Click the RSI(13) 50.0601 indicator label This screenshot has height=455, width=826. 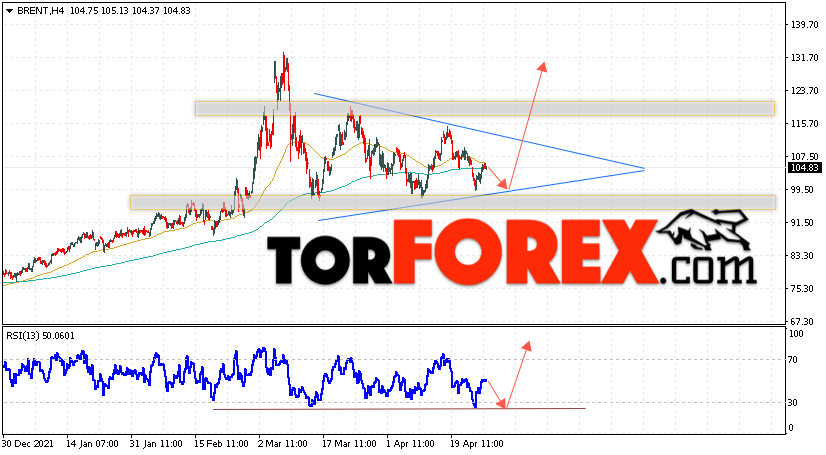[40, 335]
